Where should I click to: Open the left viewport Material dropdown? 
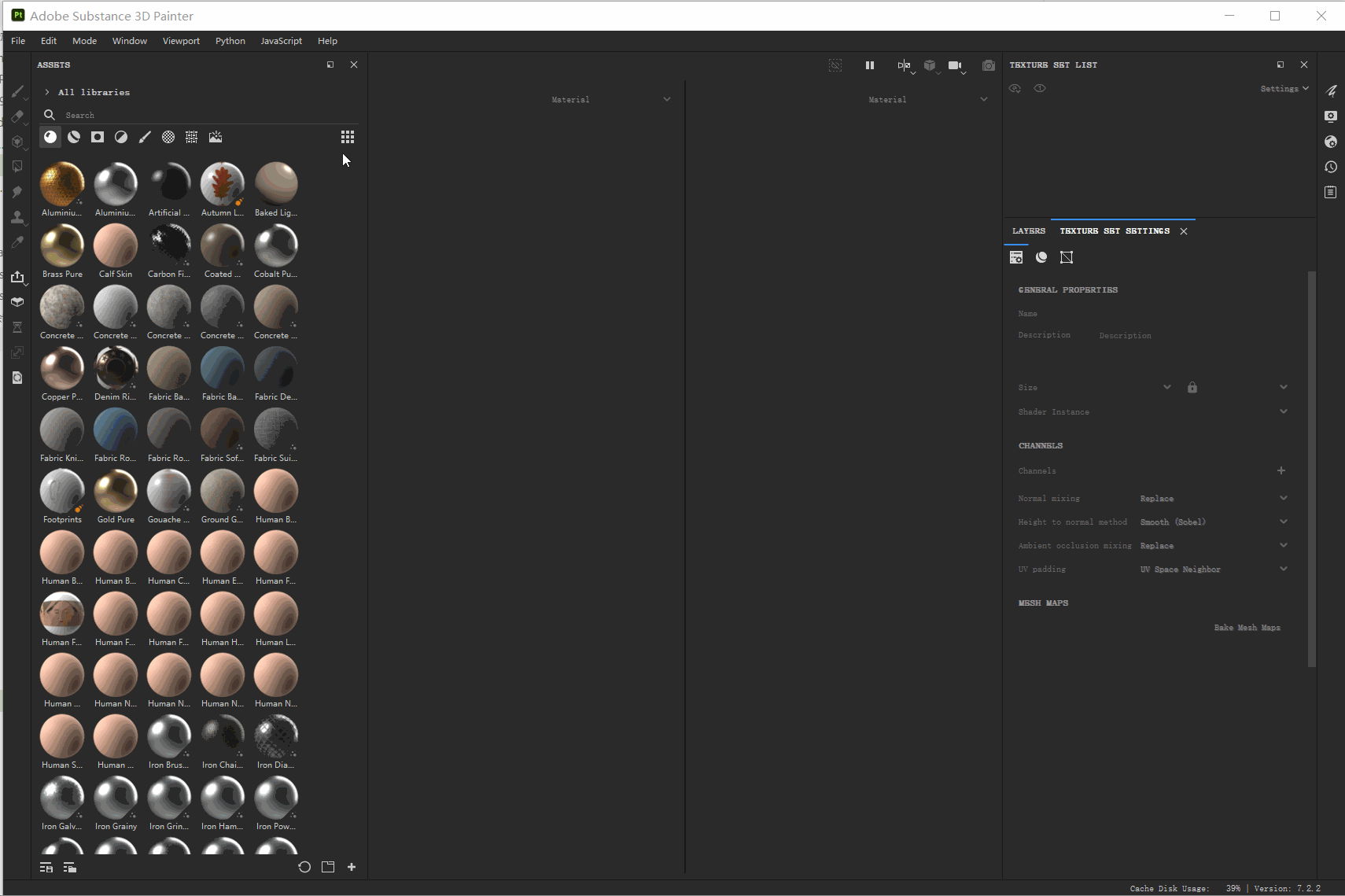pyautogui.click(x=611, y=99)
